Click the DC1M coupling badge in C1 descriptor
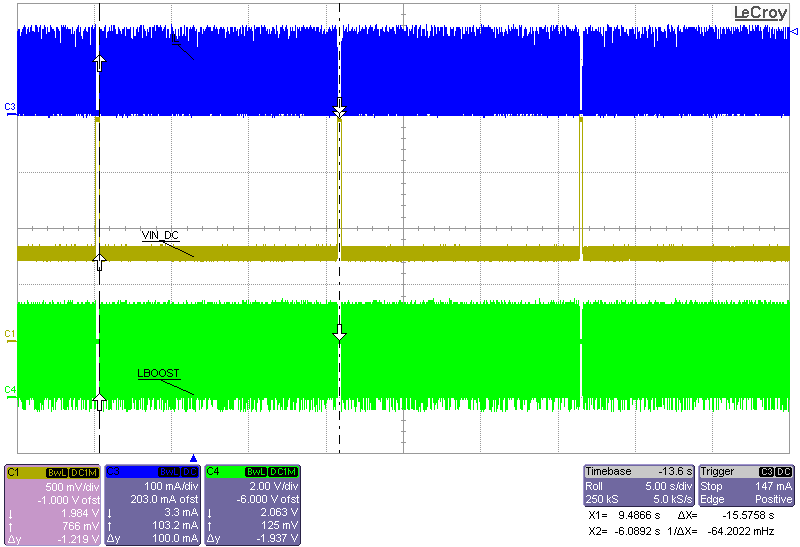 point(84,473)
